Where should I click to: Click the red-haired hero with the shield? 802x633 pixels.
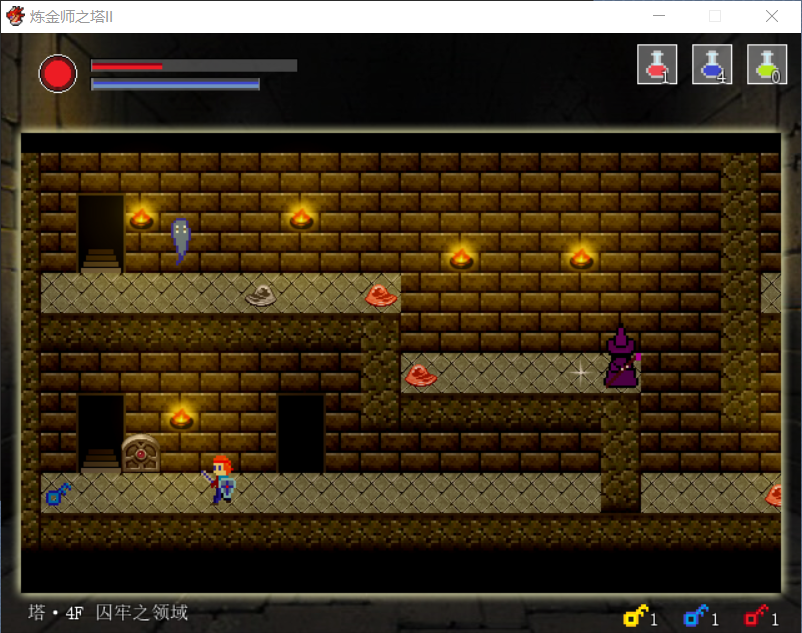[x=220, y=480]
